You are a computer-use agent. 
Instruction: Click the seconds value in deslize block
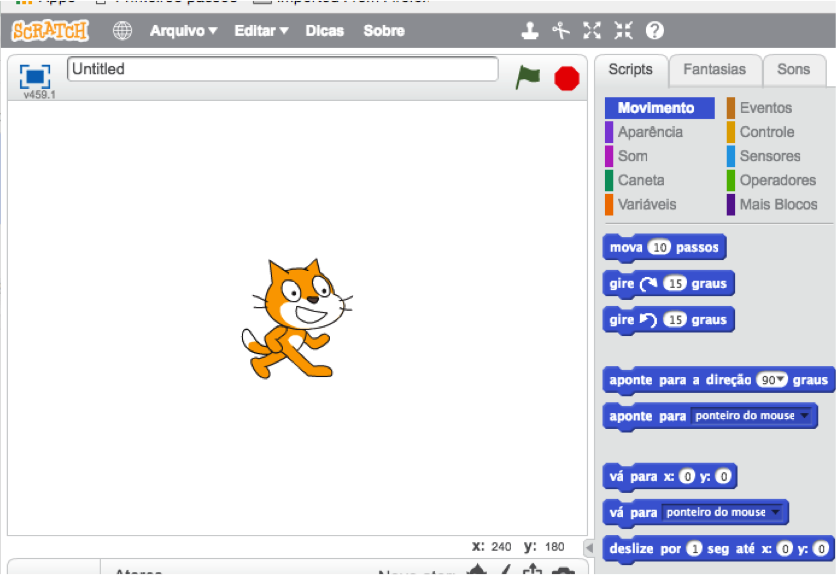tap(694, 549)
